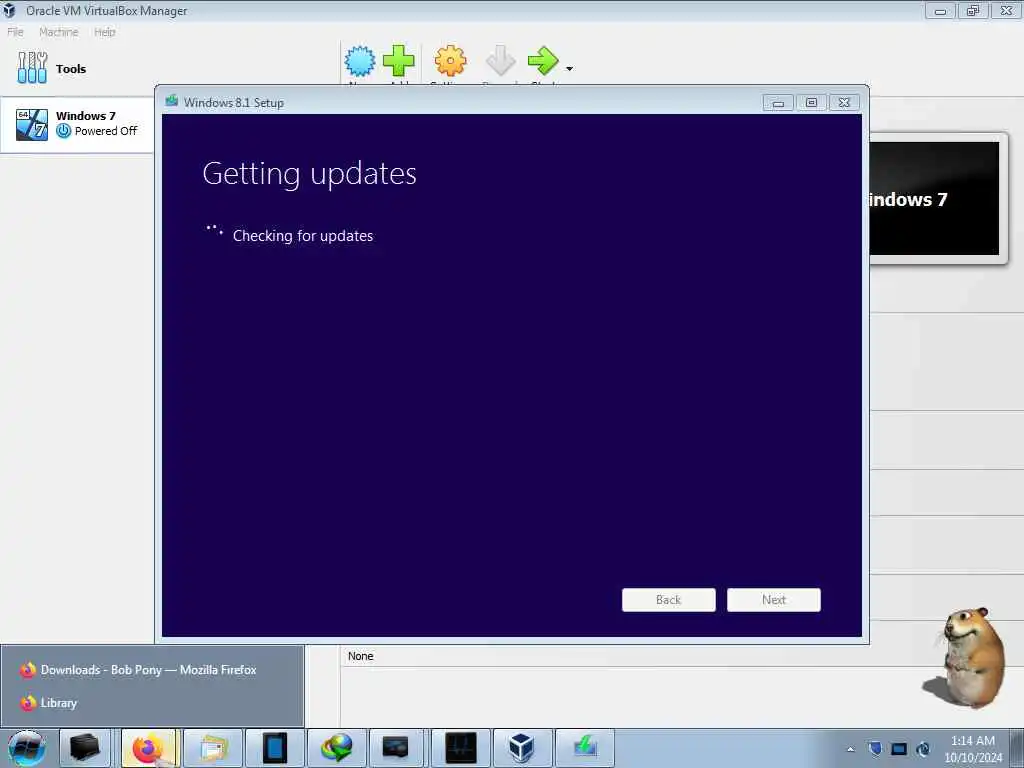Click the 'None' value in details pane
Viewport: 1024px width, 768px height.
point(360,656)
